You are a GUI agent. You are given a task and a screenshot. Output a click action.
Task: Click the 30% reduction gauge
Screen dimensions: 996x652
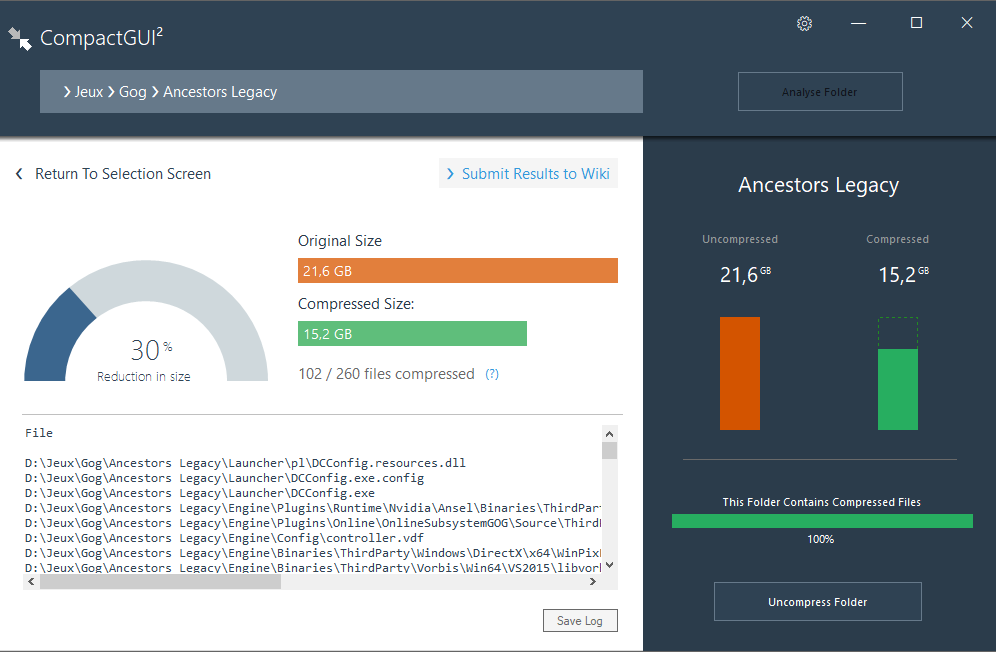tap(146, 321)
